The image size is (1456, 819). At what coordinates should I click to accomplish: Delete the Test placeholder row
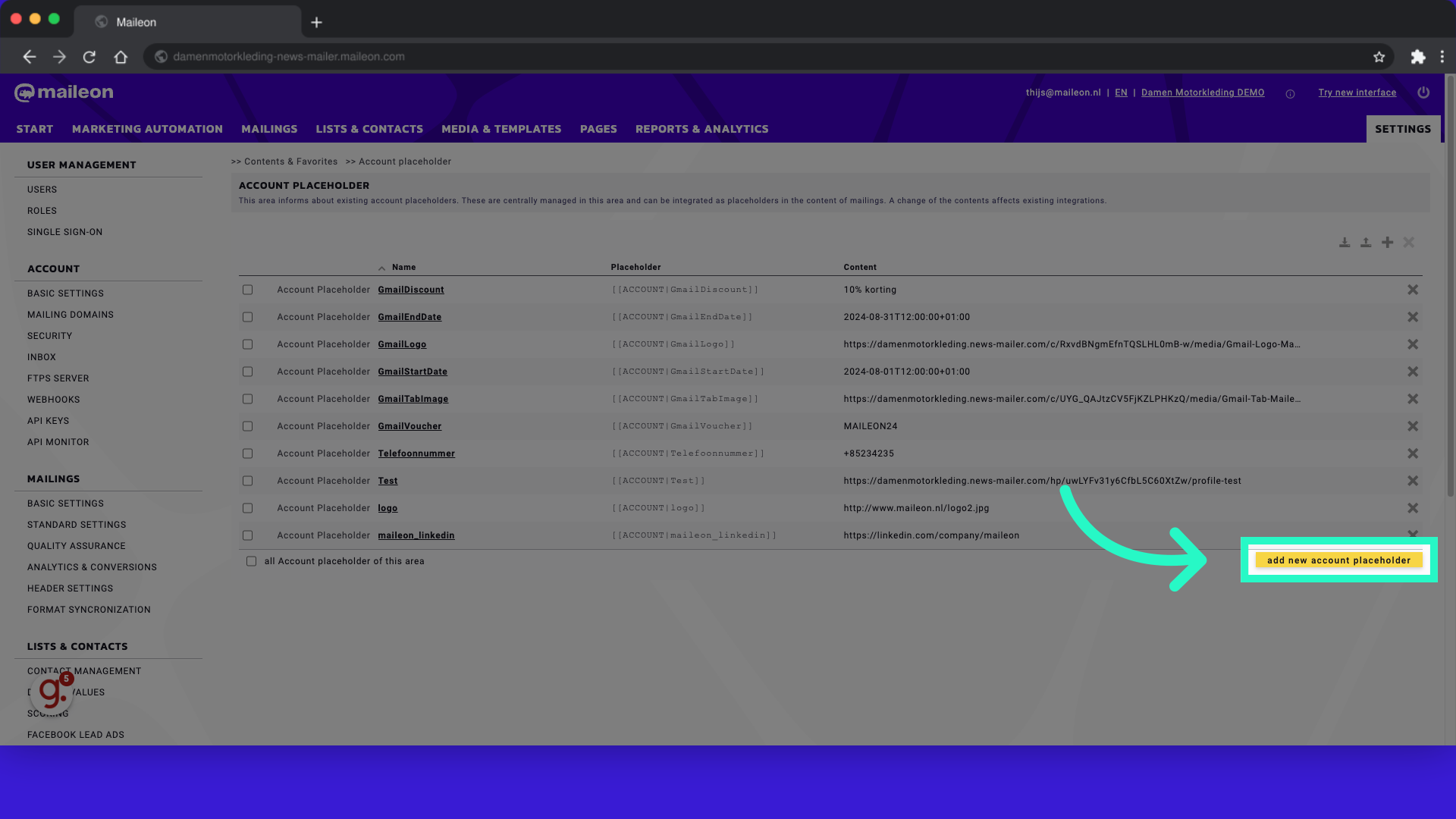(1413, 481)
